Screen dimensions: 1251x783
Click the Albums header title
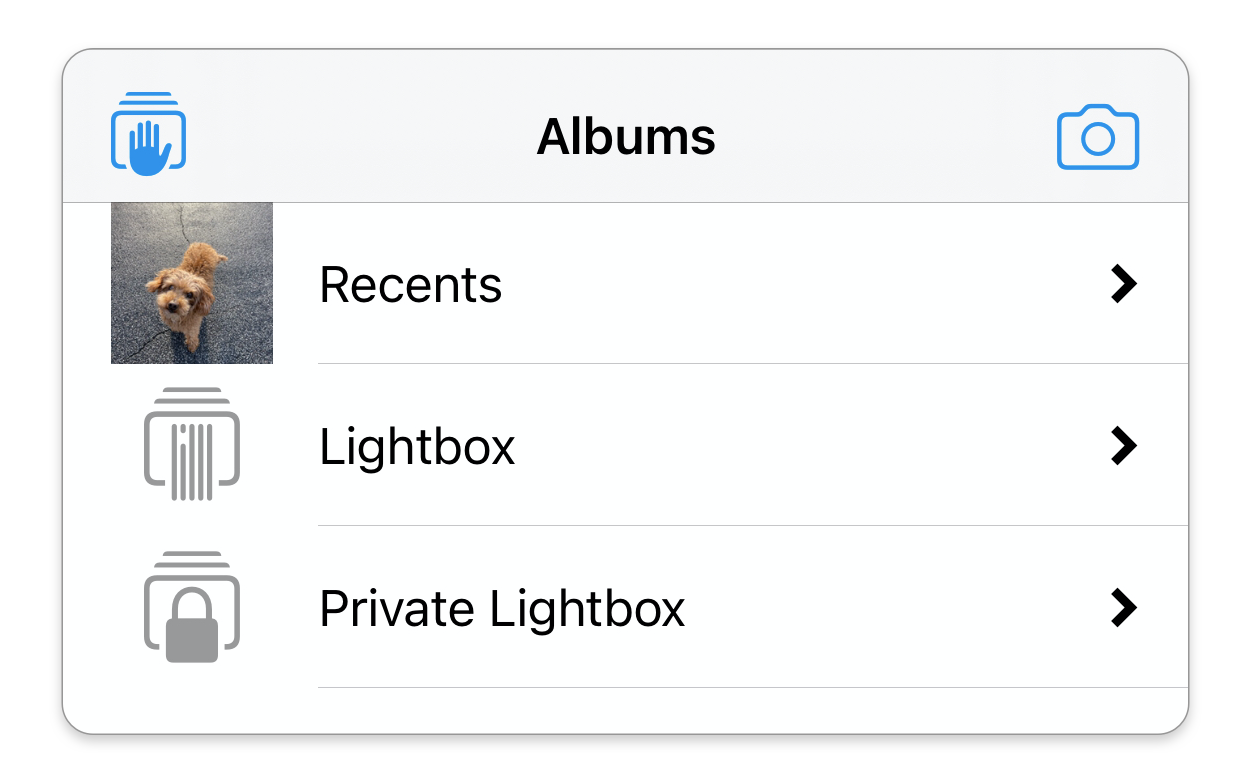click(x=626, y=137)
